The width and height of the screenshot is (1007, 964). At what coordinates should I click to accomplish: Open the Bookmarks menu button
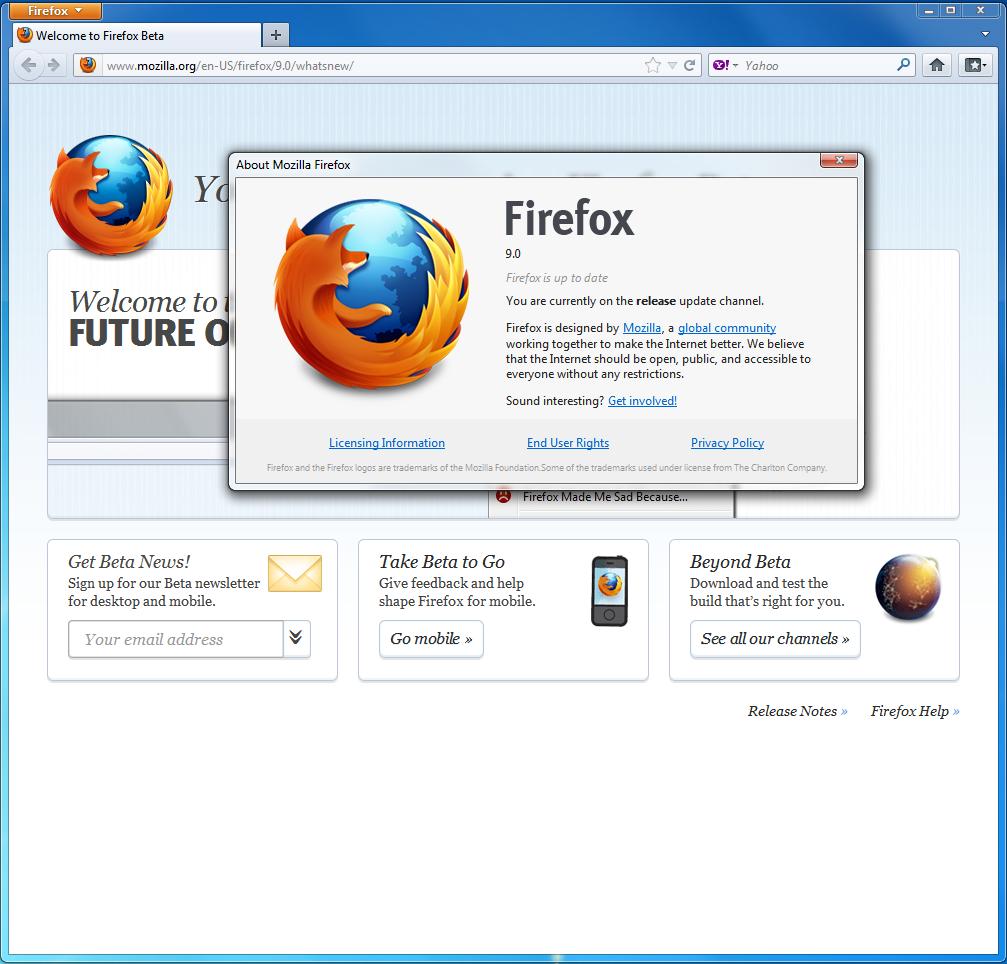coord(976,65)
